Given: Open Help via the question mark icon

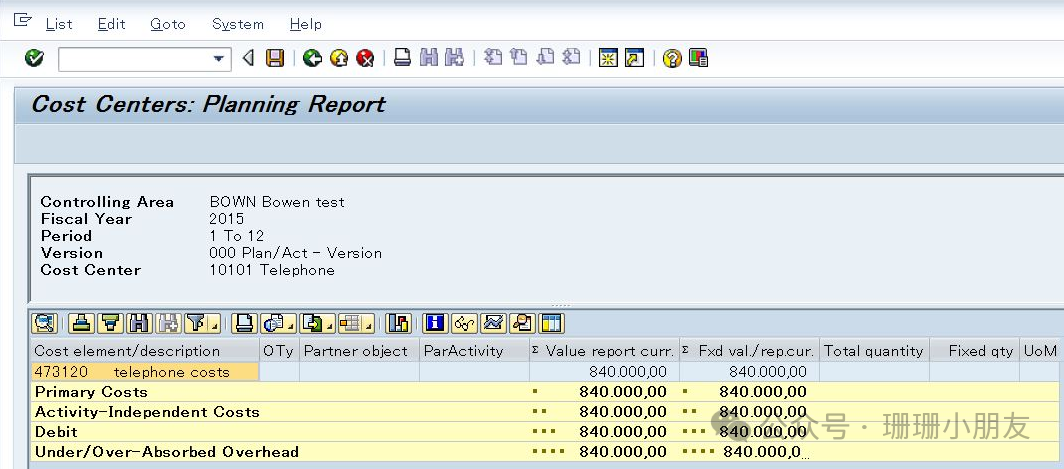Looking at the screenshot, I should point(672,59).
